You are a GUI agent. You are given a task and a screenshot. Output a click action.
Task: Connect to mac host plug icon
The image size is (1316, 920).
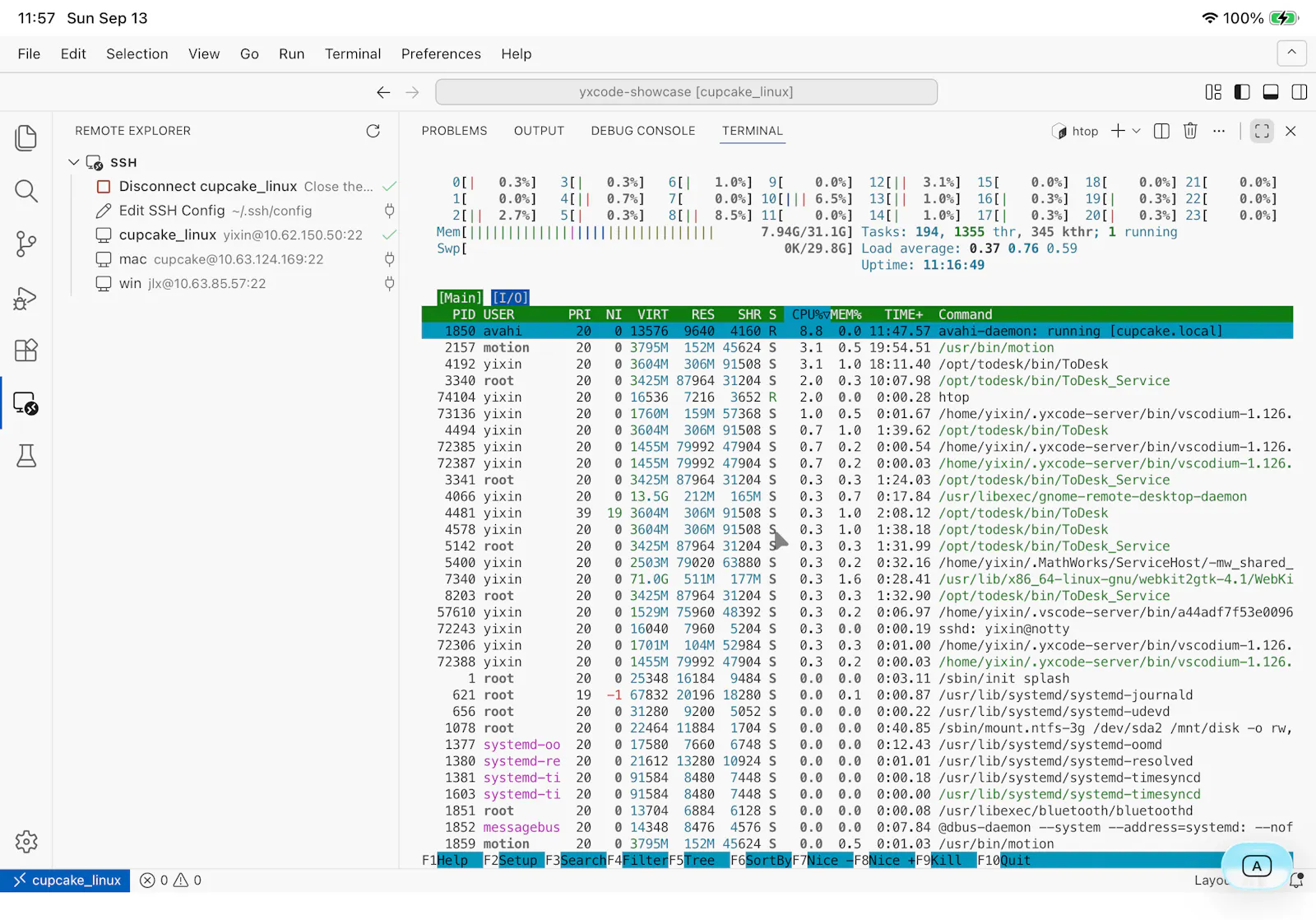tap(390, 259)
